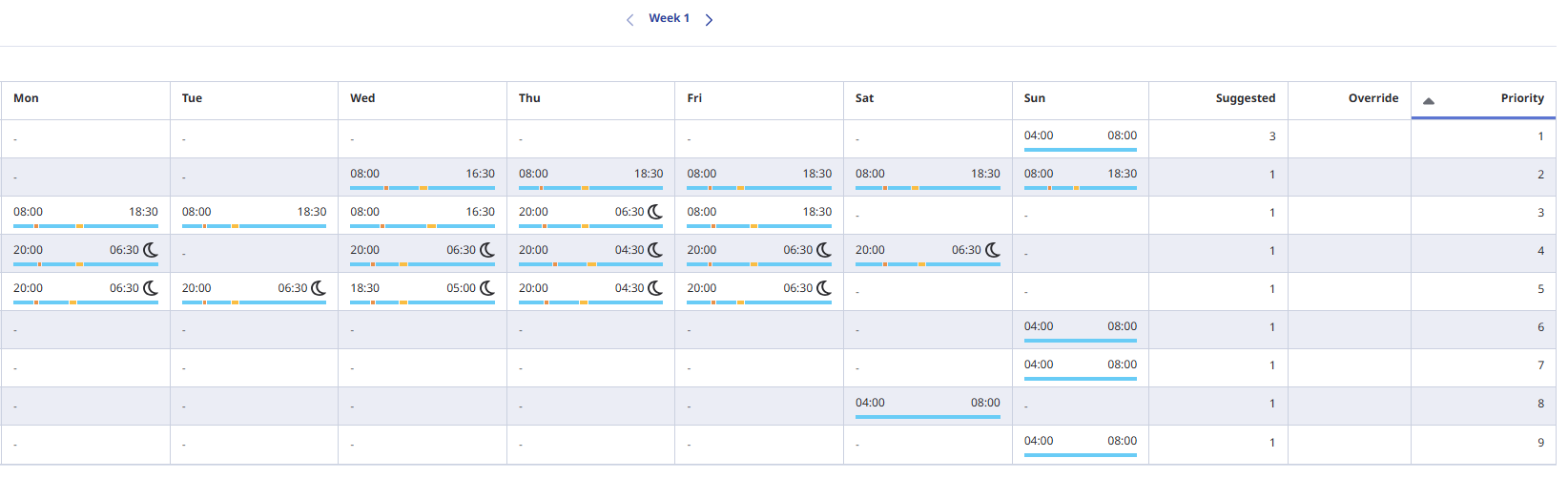Click moon icon in Wednesday 18:30–05:00 shift

pos(487,288)
